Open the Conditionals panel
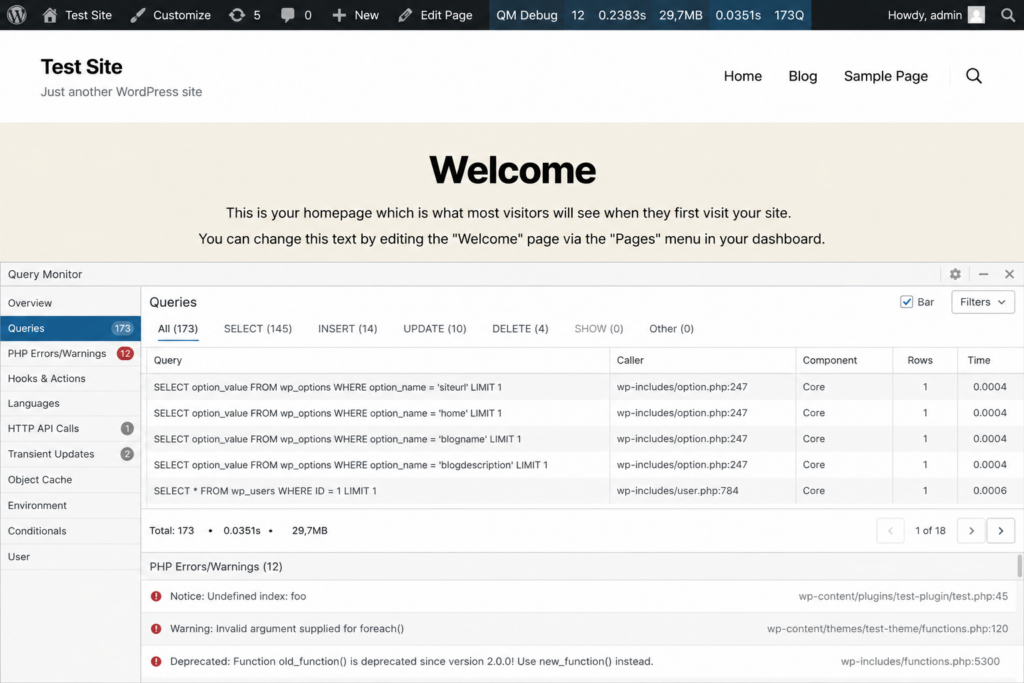The width and height of the screenshot is (1024, 683). tap(71, 531)
